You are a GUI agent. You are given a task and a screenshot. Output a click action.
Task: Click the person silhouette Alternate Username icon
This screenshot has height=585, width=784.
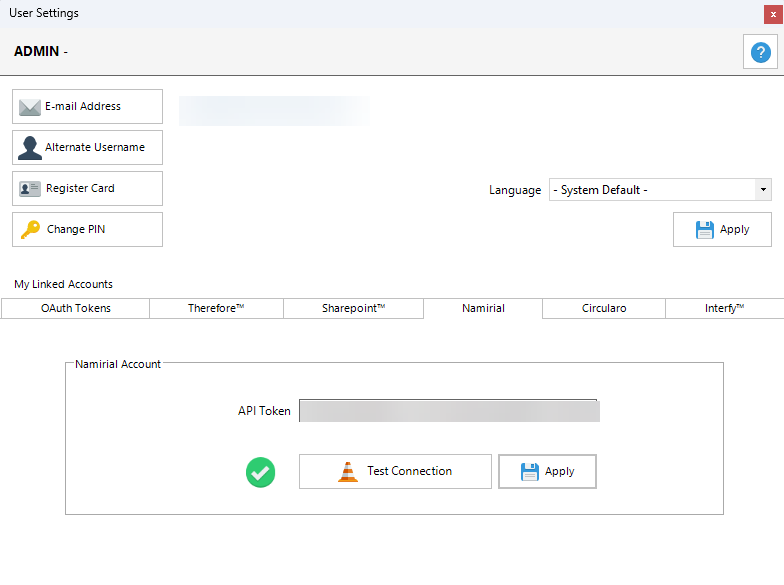30,148
